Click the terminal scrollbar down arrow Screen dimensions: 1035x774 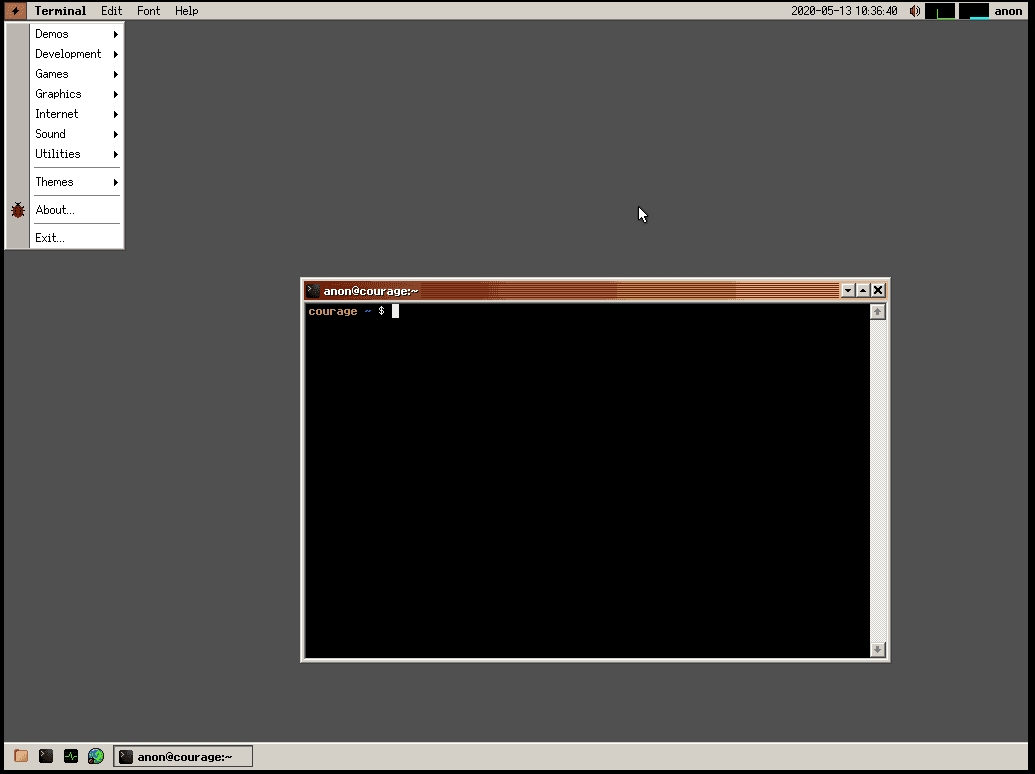pyautogui.click(x=878, y=650)
